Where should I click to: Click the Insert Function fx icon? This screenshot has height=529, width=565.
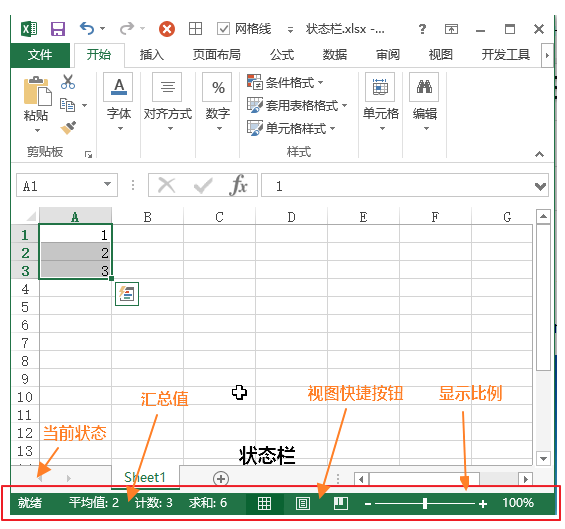pyautogui.click(x=238, y=185)
